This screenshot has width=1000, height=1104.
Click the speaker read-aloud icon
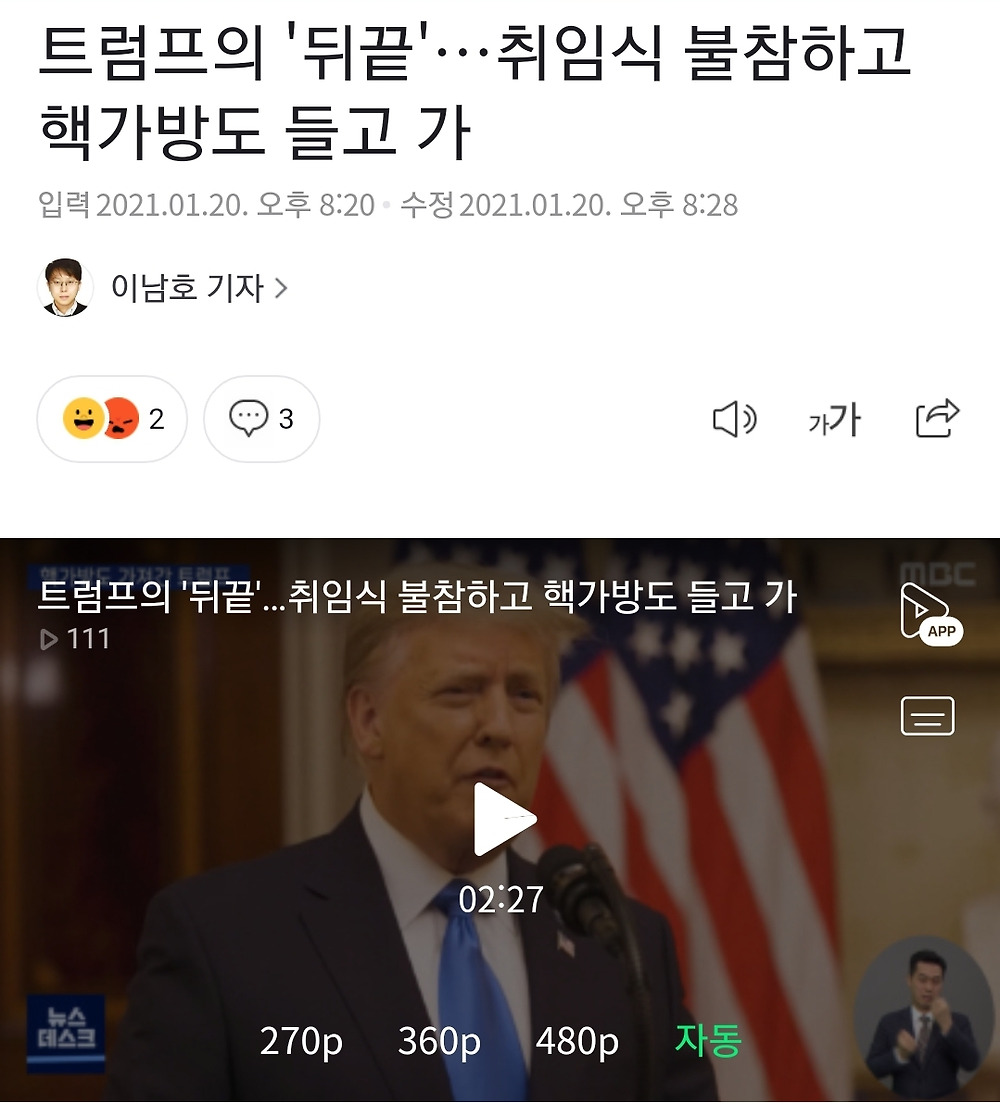[735, 420]
